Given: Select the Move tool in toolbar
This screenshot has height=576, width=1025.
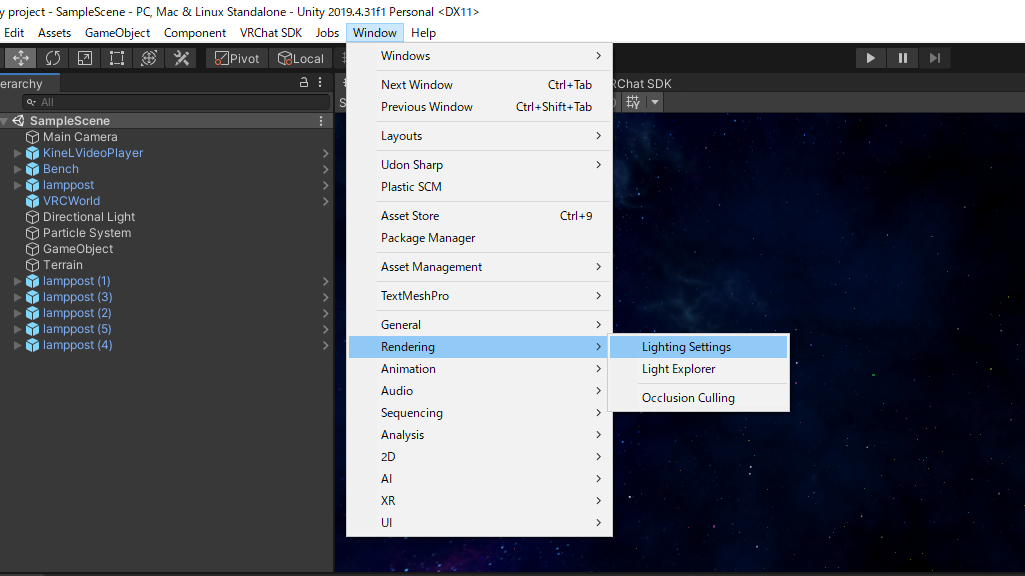Looking at the screenshot, I should [20, 58].
